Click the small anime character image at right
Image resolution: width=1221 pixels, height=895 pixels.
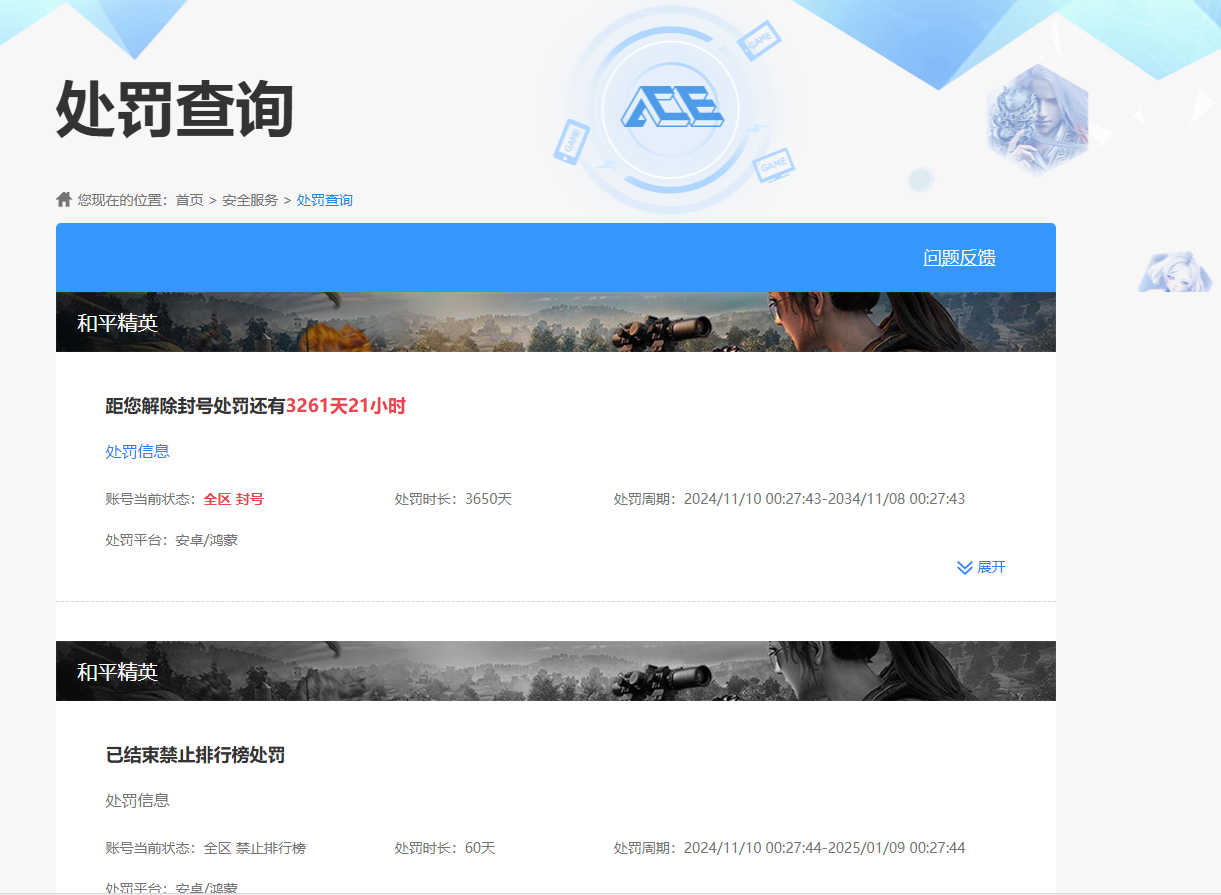pos(1175,272)
